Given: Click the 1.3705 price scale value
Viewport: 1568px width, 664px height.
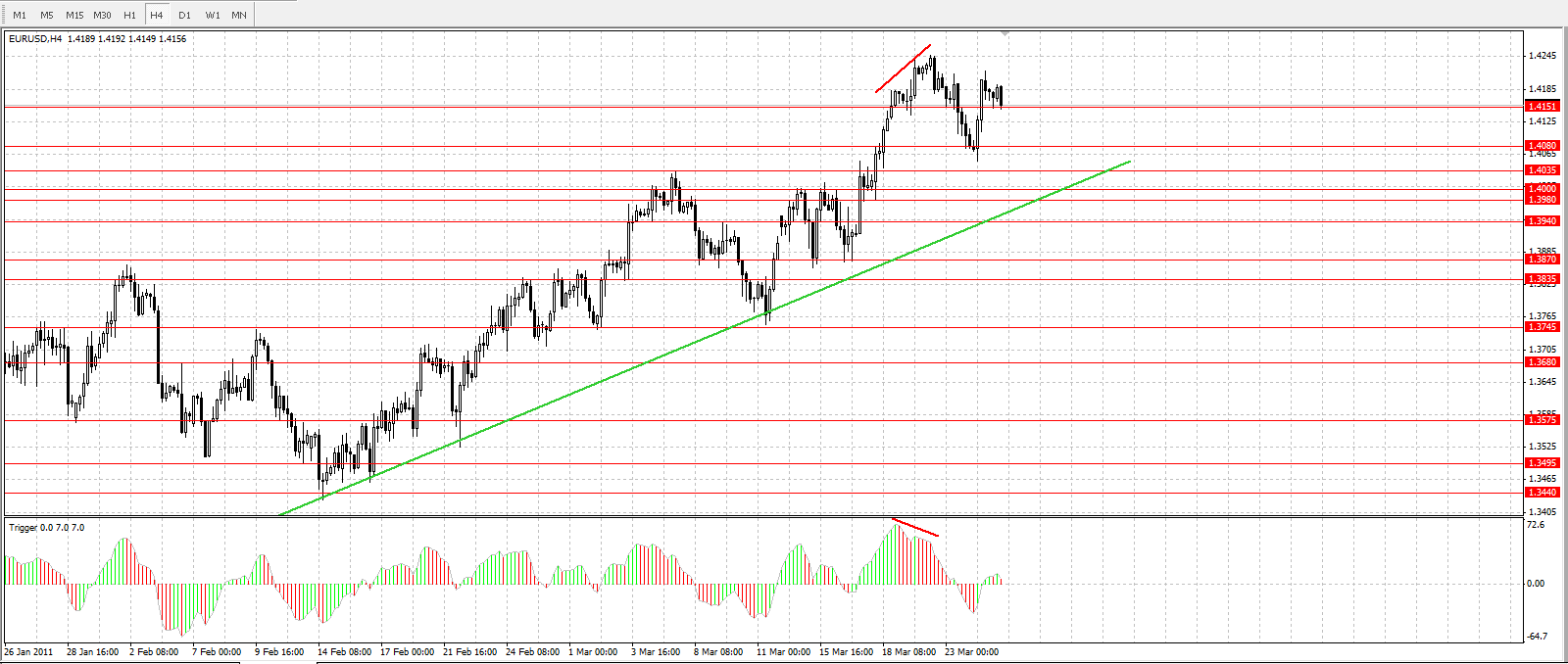Looking at the screenshot, I should (1543, 349).
